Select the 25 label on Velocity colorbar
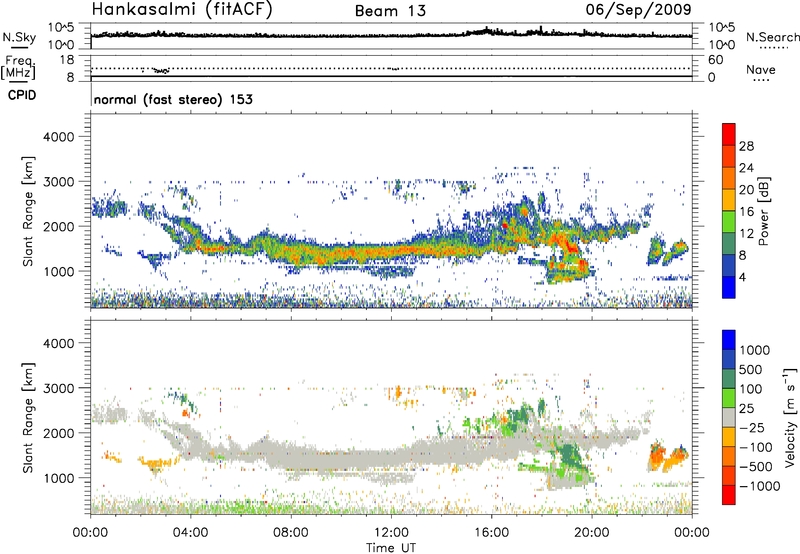The image size is (800, 554). [x=747, y=409]
